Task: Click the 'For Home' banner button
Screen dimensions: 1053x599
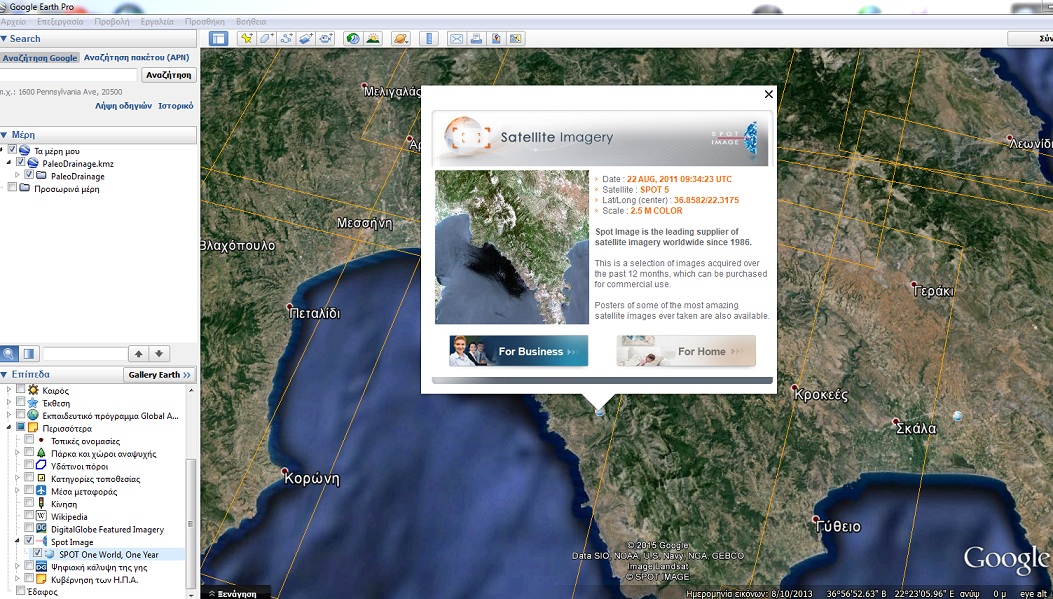Action: click(x=686, y=351)
